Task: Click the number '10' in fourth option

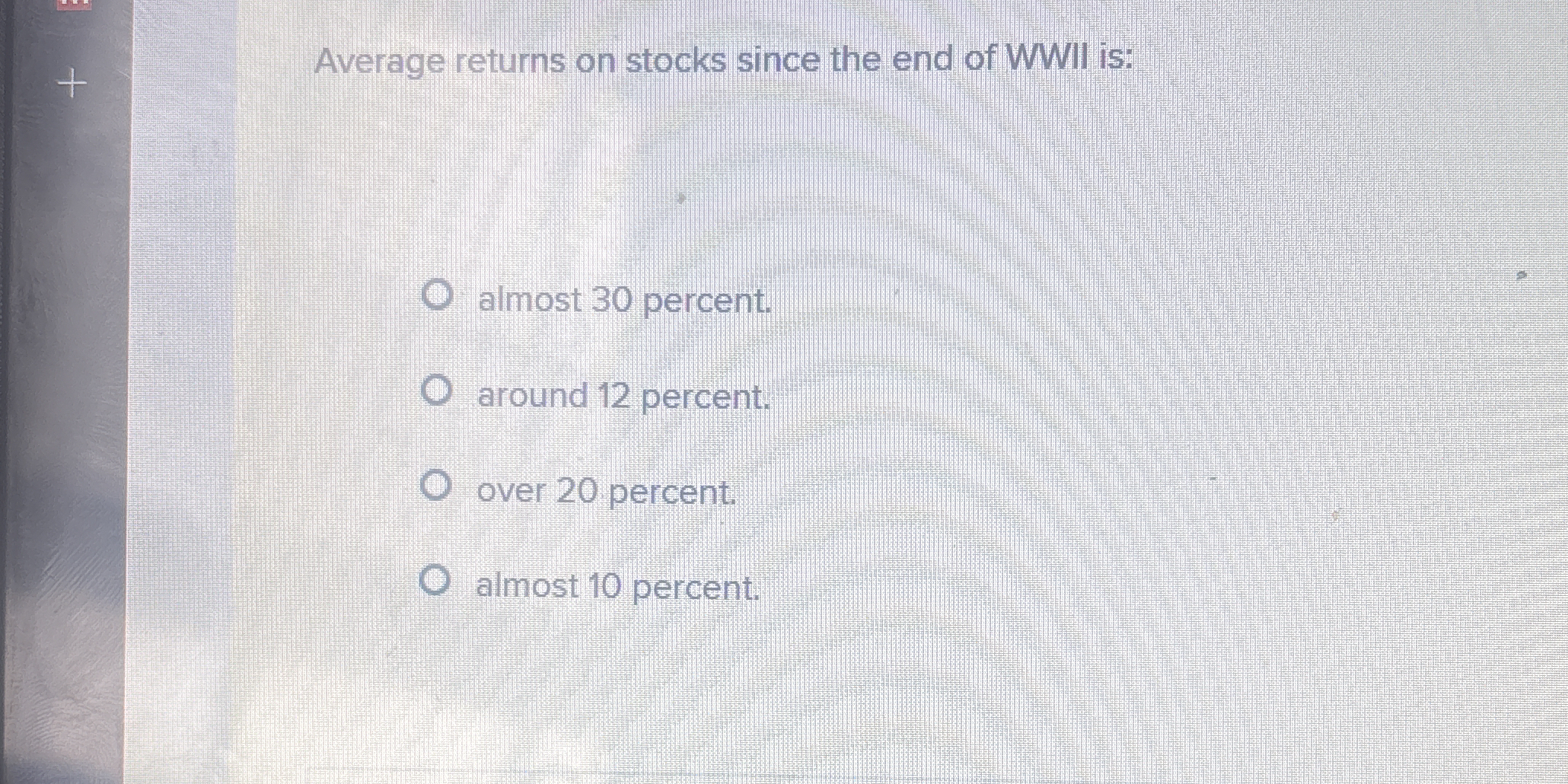Action: (x=605, y=585)
